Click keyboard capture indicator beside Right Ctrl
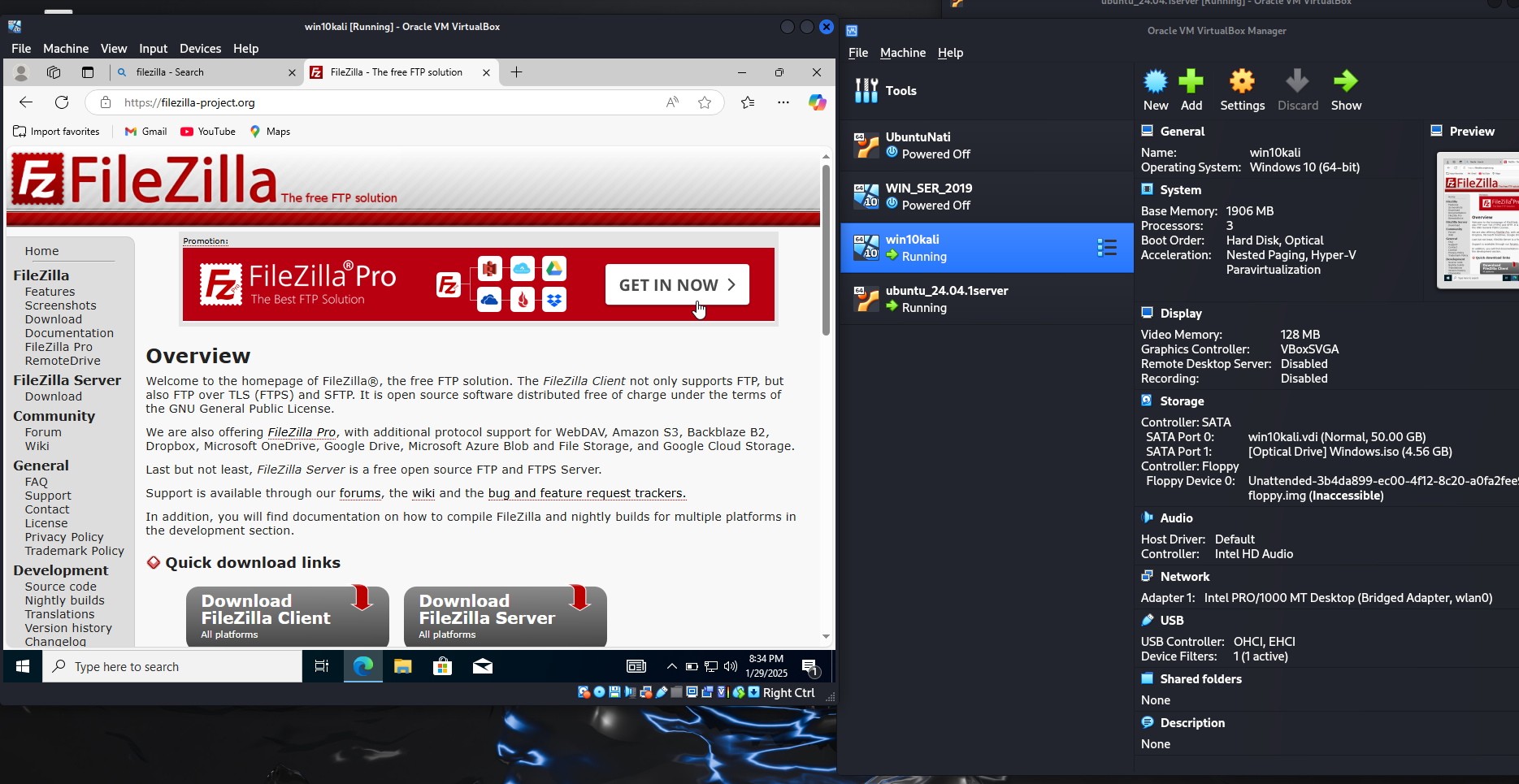 [753, 692]
